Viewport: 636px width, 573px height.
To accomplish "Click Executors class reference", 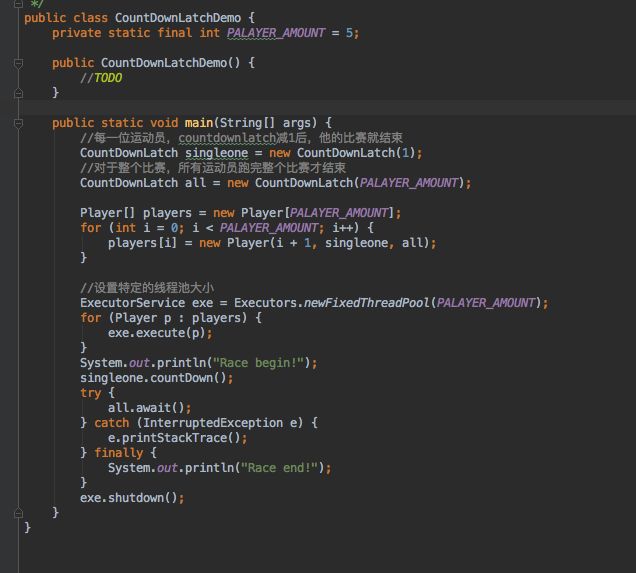I will coord(265,303).
